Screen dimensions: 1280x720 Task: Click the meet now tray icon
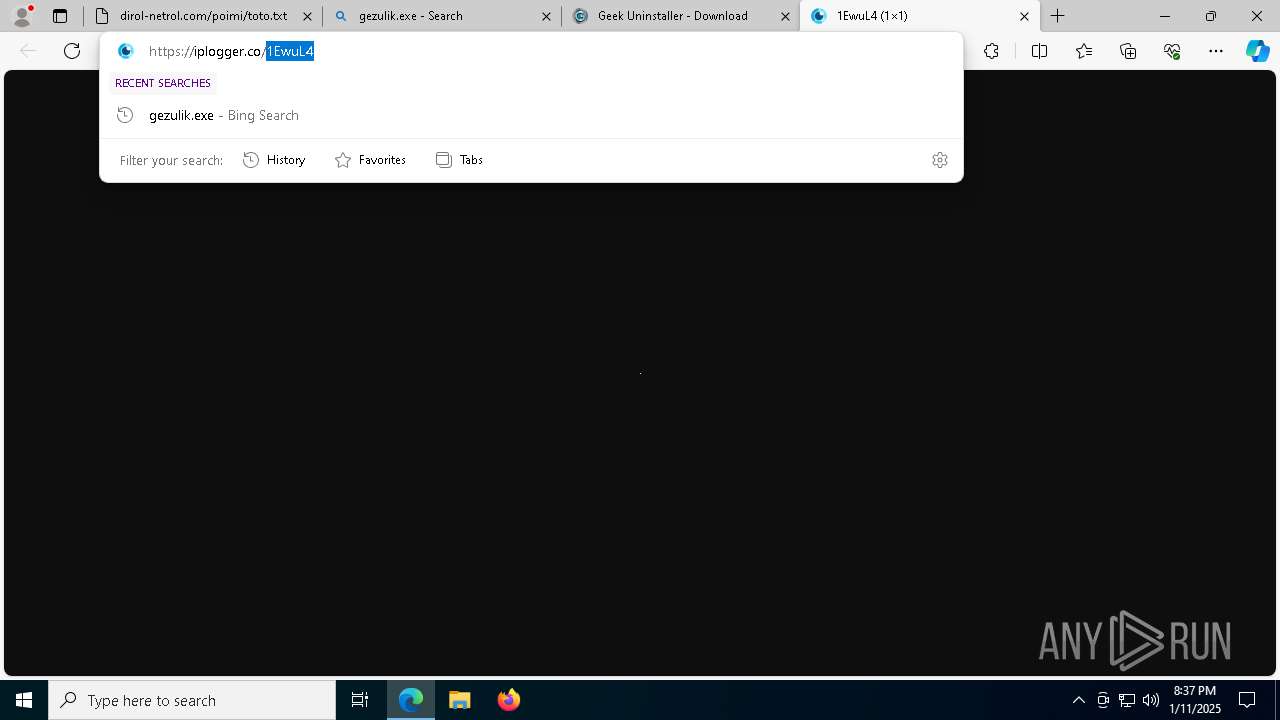pos(1103,700)
